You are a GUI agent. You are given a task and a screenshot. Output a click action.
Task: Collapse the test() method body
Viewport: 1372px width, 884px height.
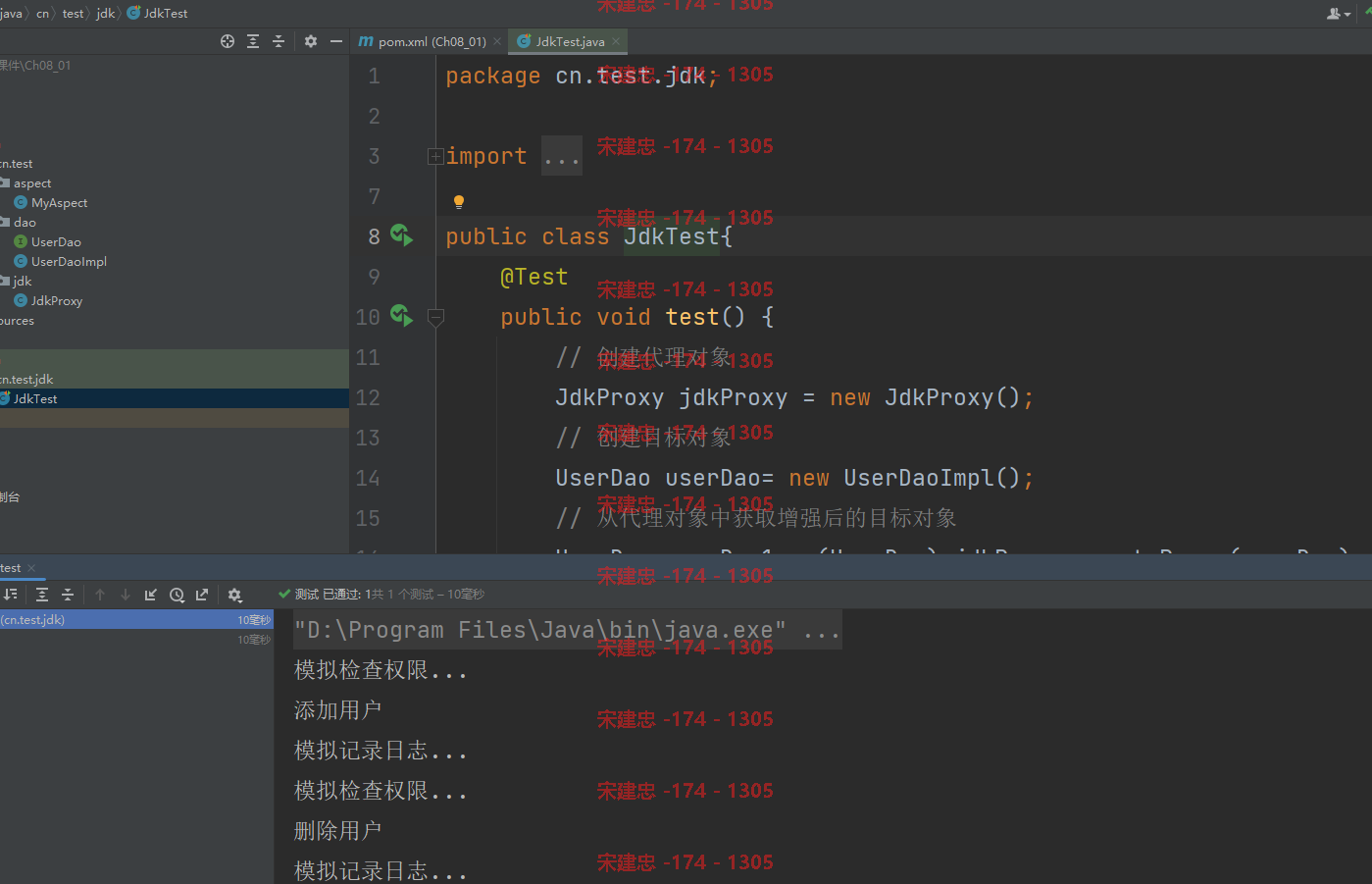click(436, 317)
